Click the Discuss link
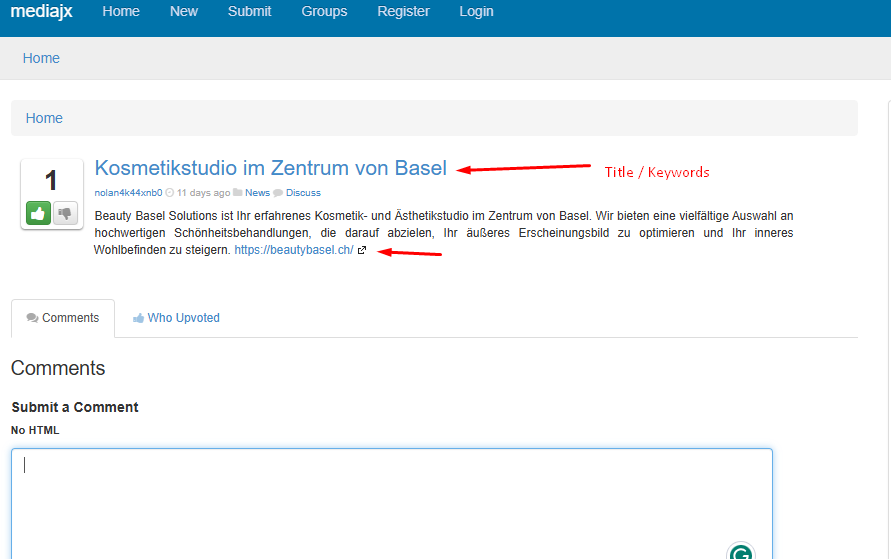The width and height of the screenshot is (891, 559). [x=303, y=193]
